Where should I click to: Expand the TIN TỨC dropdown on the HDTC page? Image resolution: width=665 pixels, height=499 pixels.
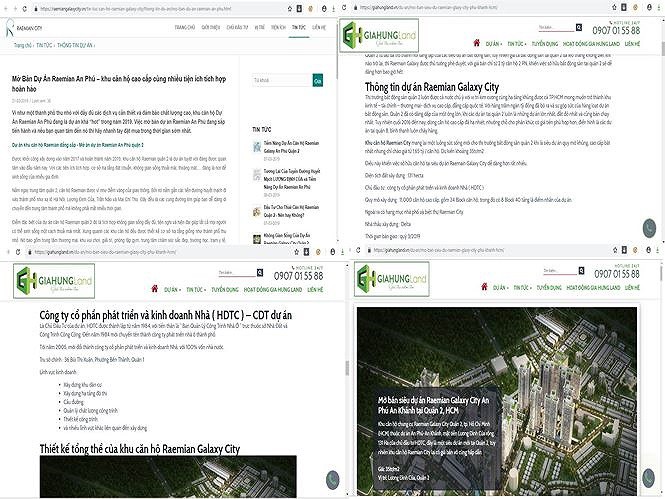(196, 290)
